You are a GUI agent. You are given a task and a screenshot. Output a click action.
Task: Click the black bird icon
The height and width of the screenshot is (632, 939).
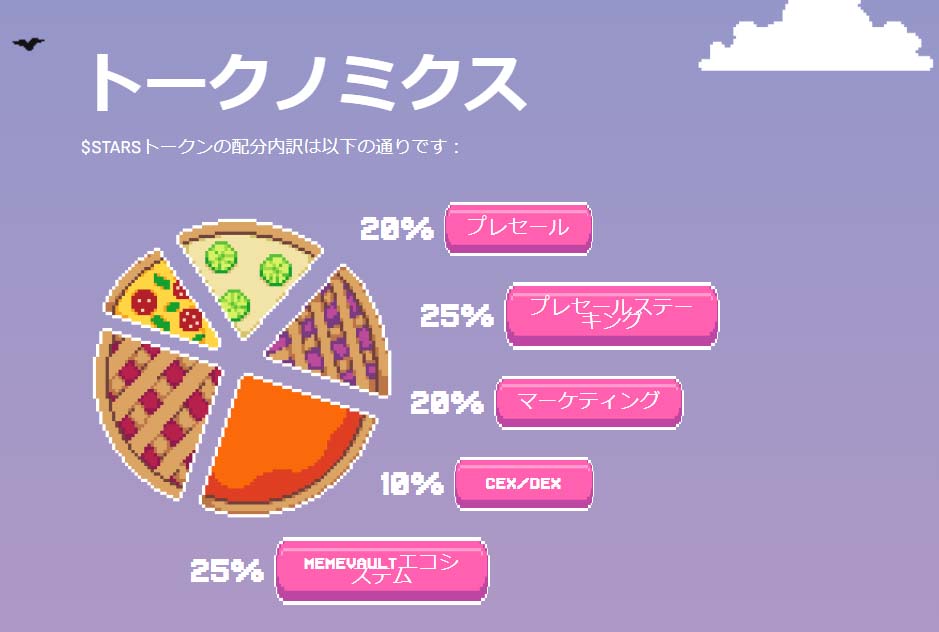coord(28,44)
